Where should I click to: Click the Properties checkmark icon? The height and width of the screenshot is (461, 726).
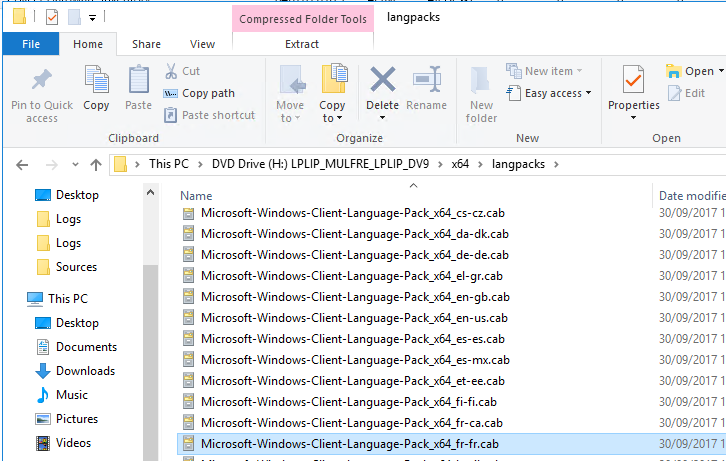coord(633,80)
